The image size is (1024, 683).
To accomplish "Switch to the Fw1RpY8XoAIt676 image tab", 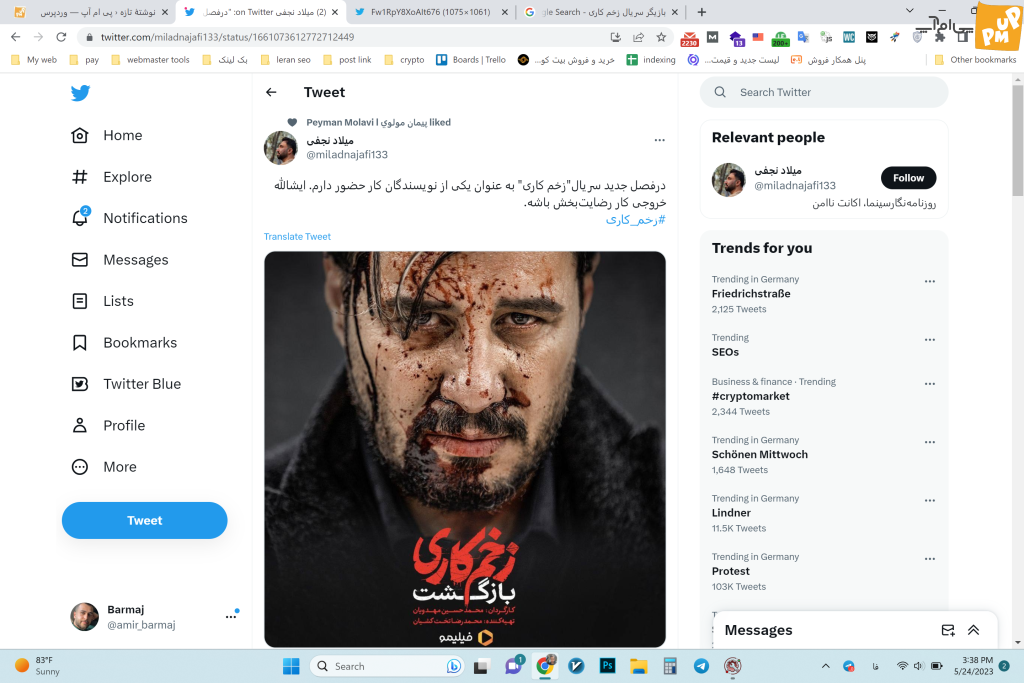I will coord(429,12).
